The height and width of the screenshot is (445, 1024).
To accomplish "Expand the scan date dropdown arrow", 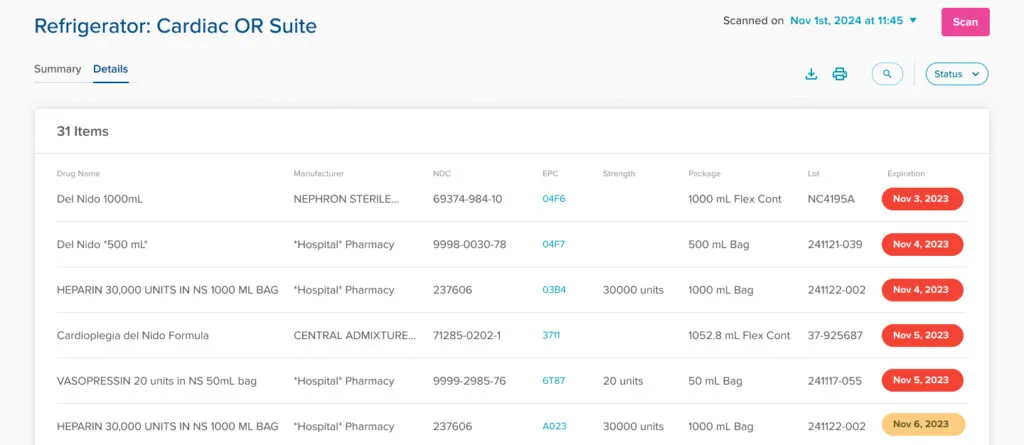I will (913, 20).
